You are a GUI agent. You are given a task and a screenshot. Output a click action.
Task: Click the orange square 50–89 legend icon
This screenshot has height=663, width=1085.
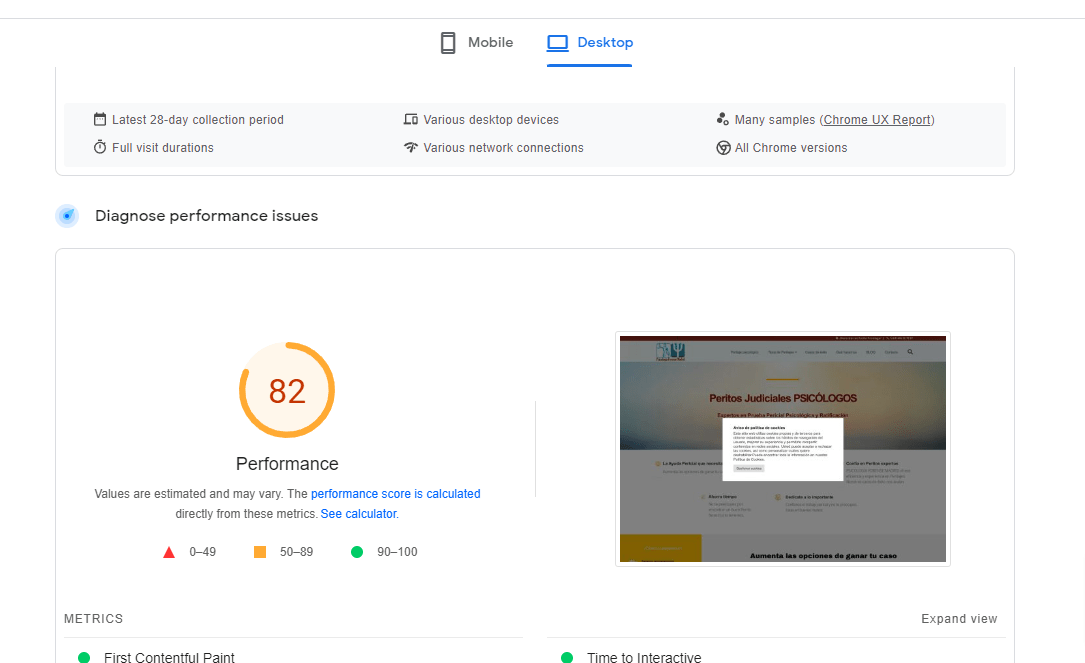(x=259, y=552)
